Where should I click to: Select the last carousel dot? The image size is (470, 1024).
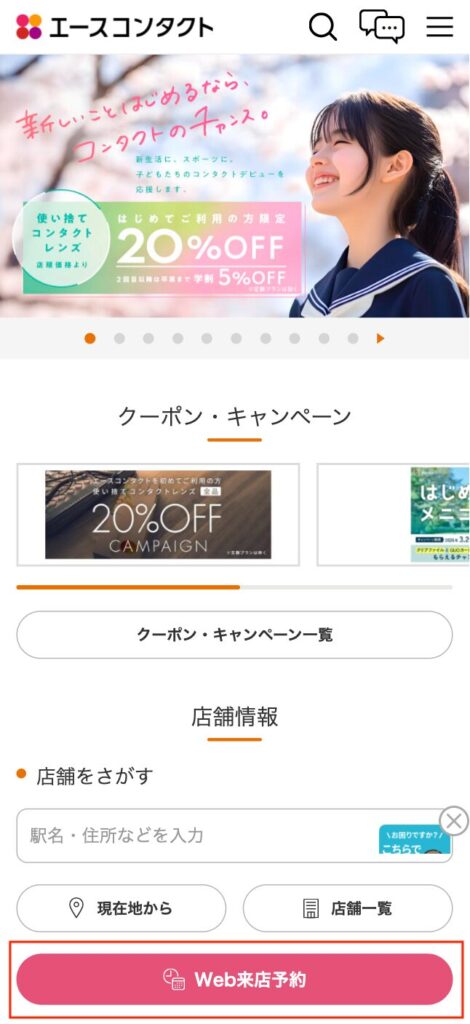352,338
